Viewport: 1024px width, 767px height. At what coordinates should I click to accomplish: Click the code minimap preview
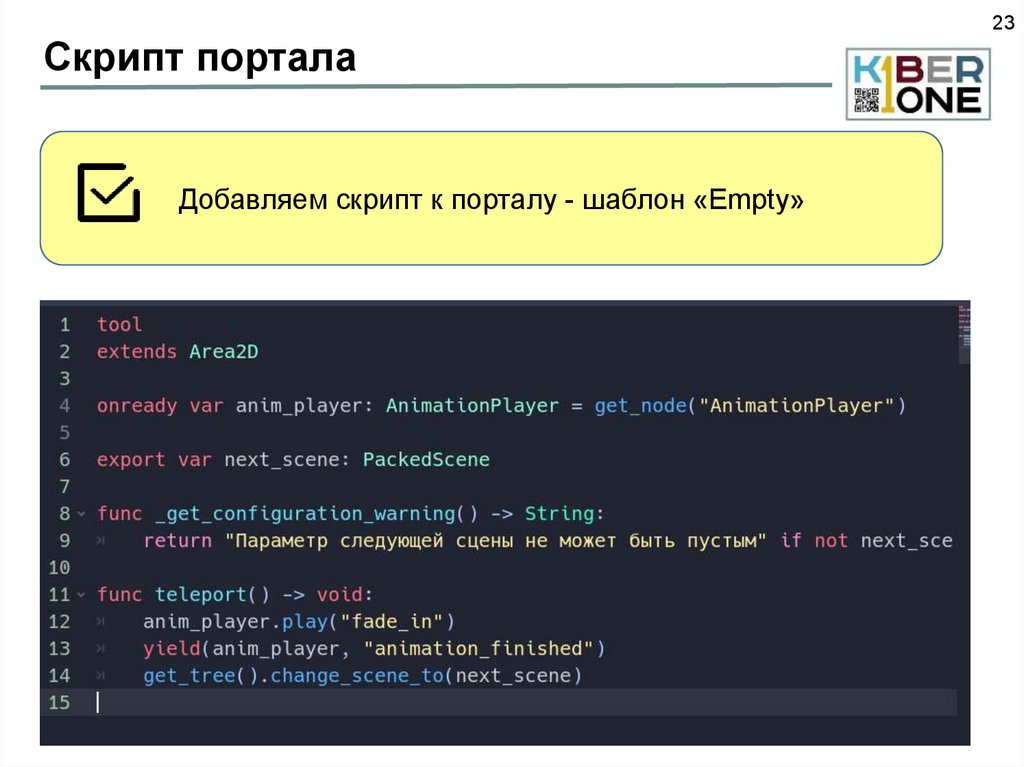[x=962, y=332]
